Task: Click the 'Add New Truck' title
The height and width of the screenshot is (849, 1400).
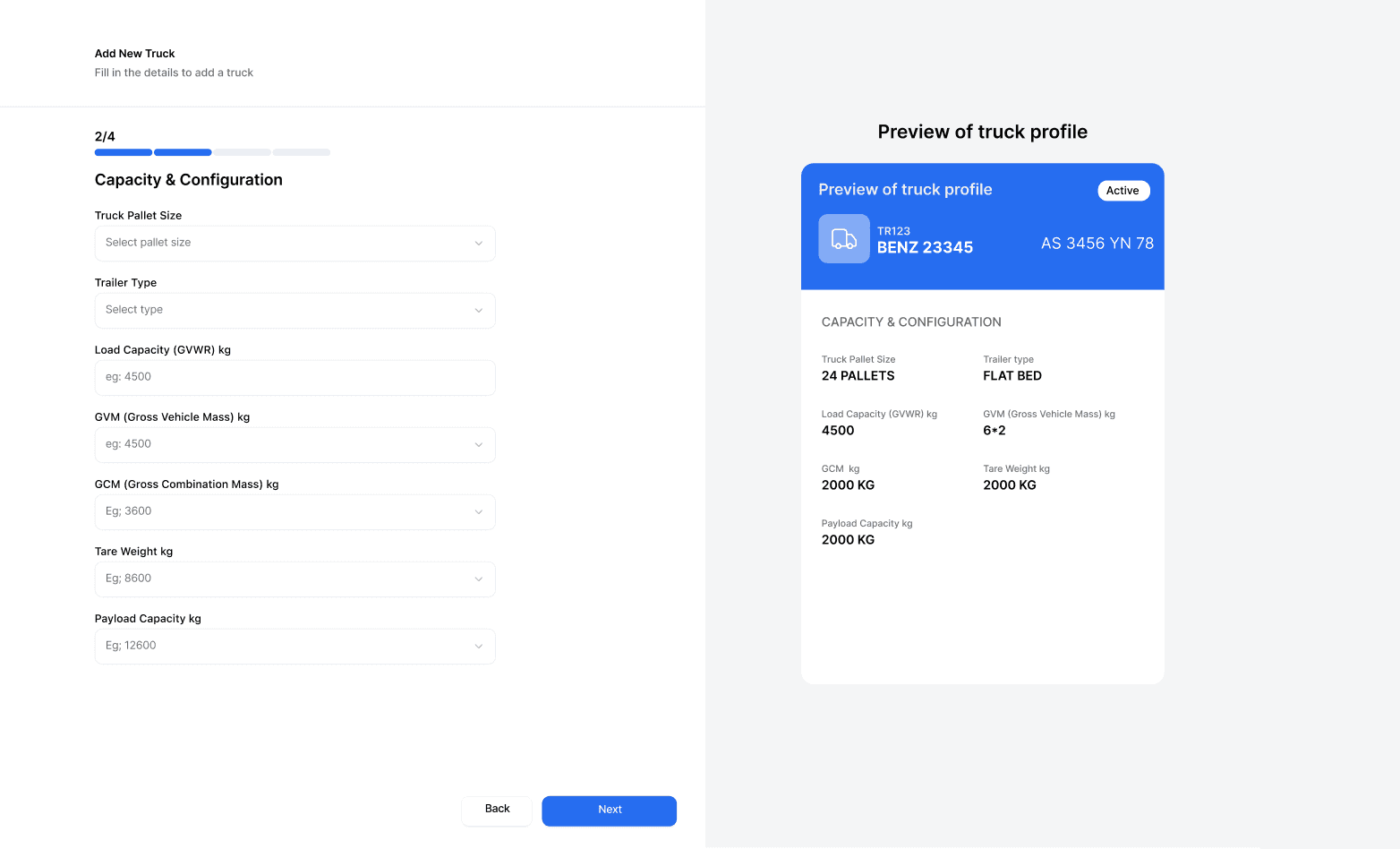Action: point(135,54)
